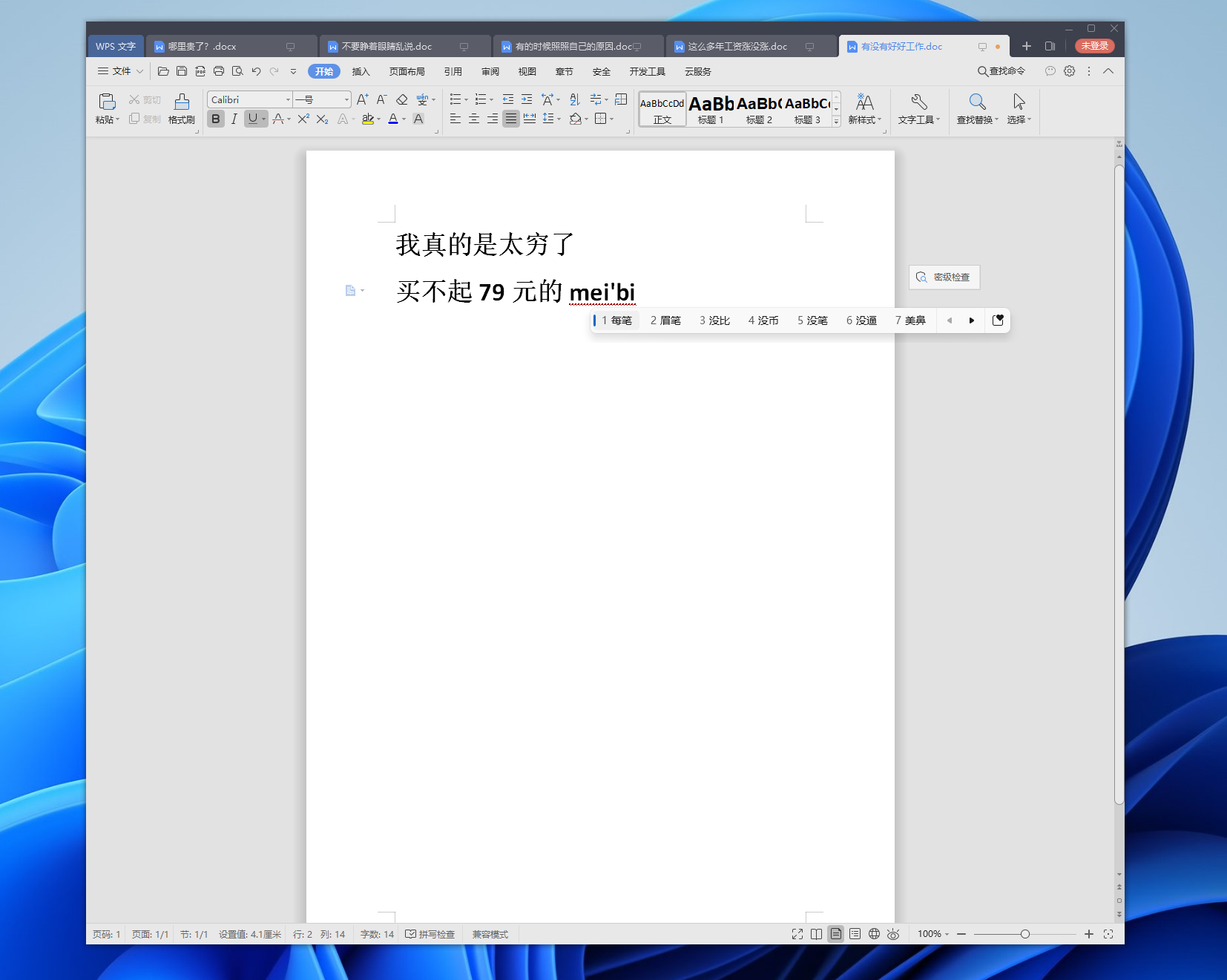Toggle Underline formatting

click(x=253, y=119)
